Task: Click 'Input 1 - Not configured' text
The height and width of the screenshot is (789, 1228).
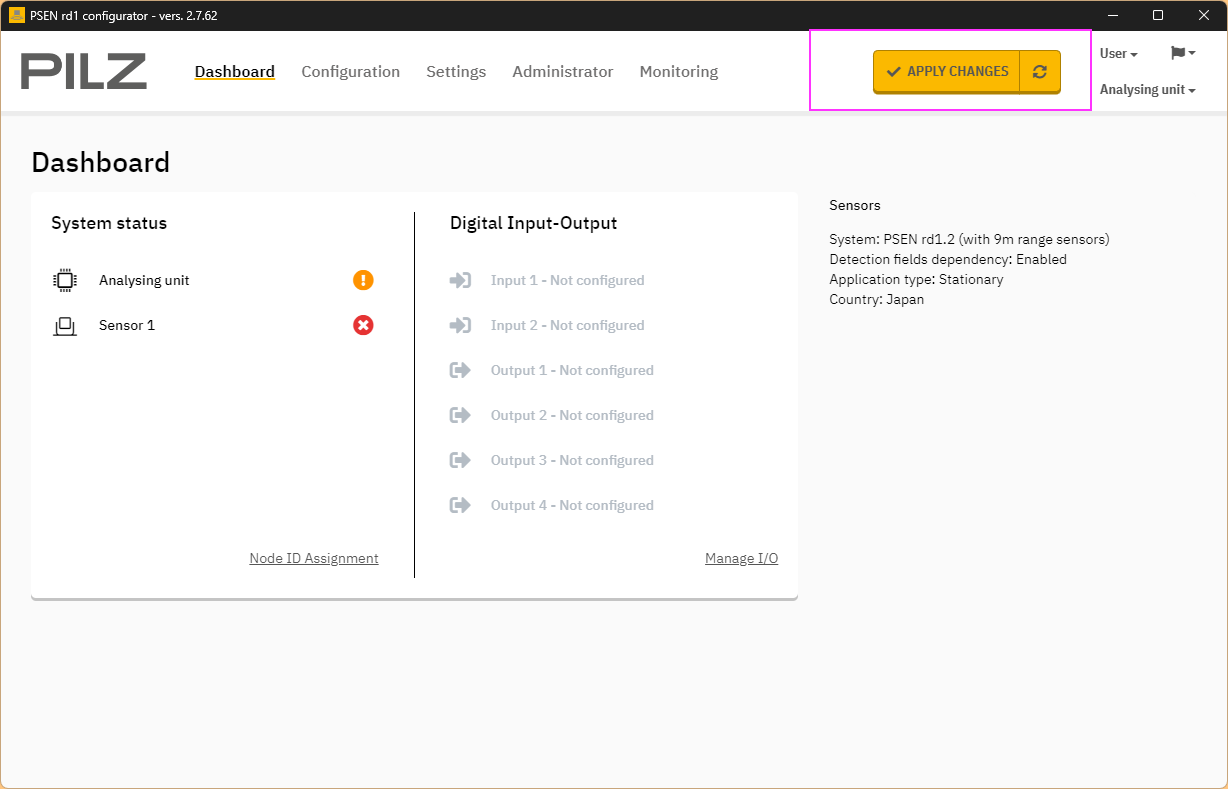Action: (568, 280)
